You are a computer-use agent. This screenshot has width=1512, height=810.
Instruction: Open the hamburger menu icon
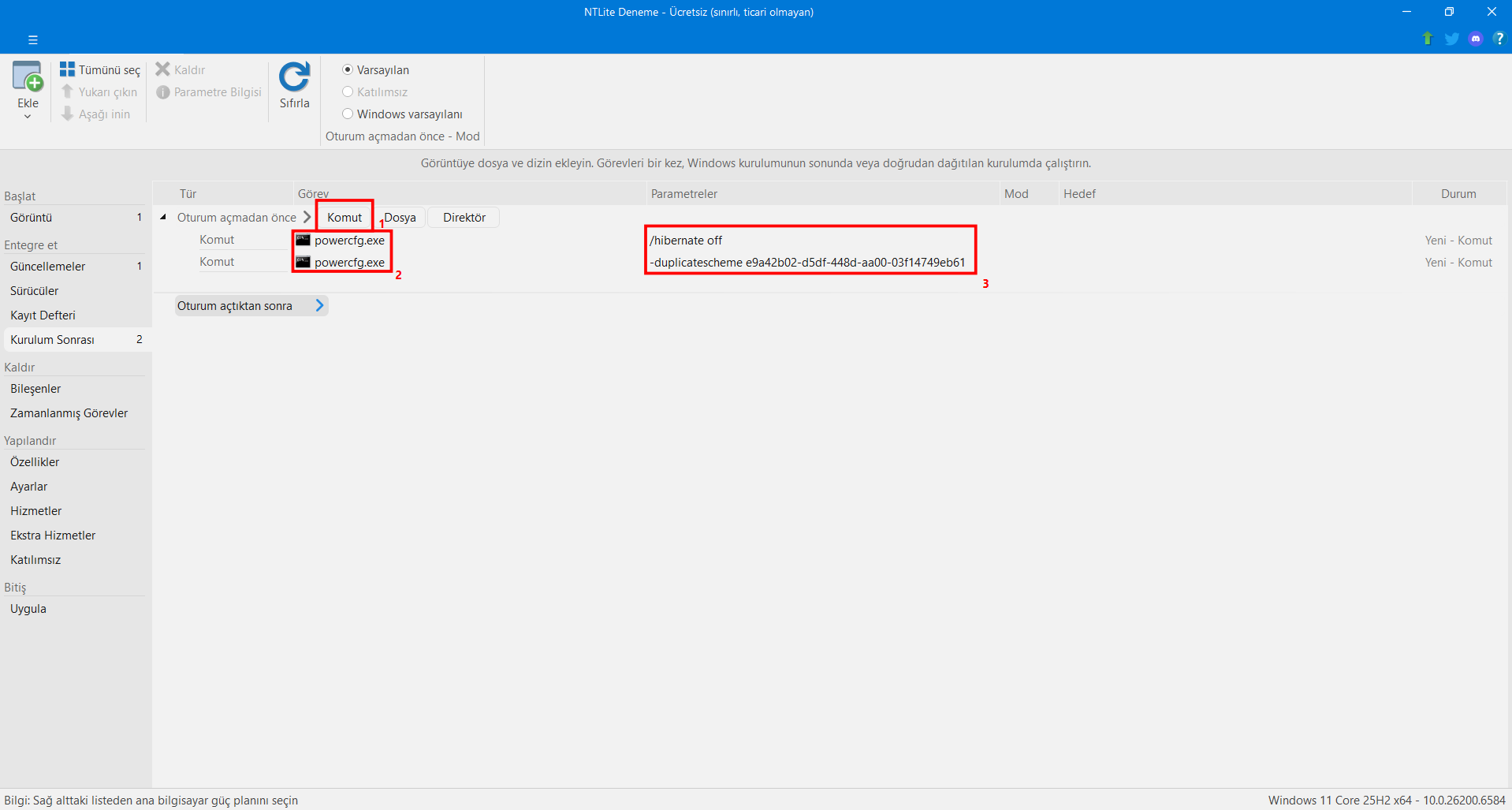click(32, 39)
